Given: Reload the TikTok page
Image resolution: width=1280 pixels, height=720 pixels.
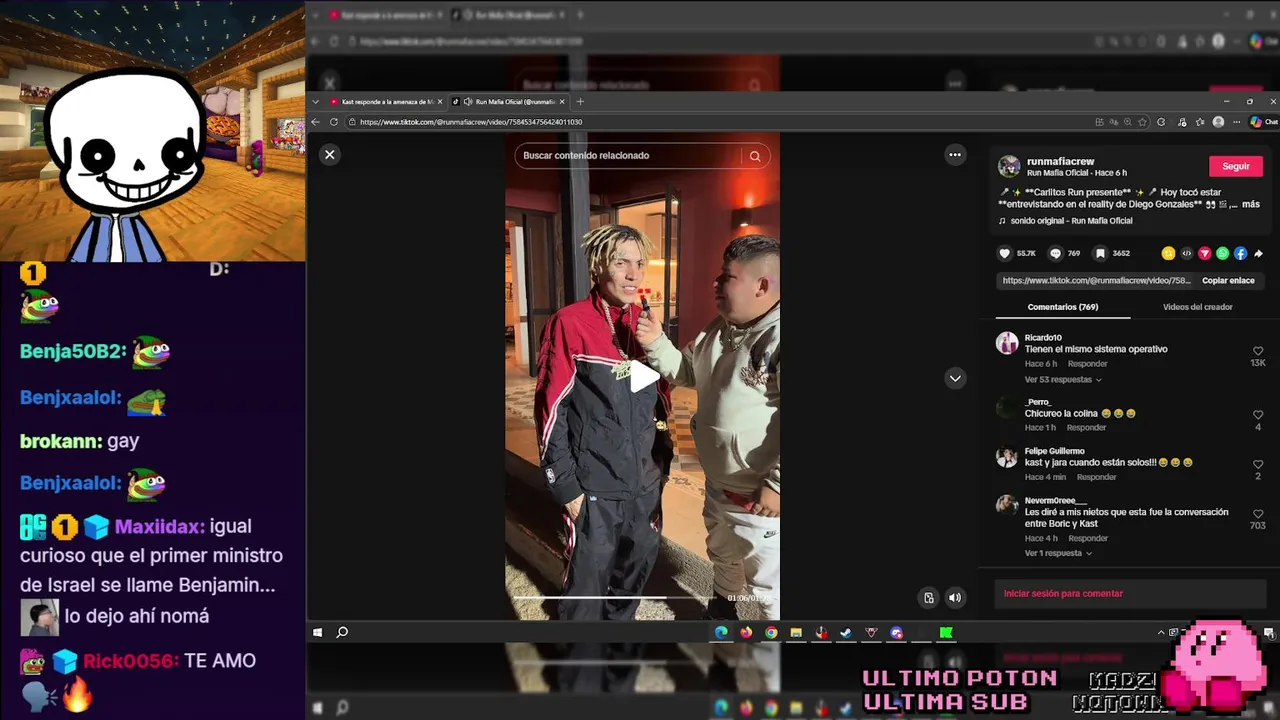Looking at the screenshot, I should tap(334, 122).
